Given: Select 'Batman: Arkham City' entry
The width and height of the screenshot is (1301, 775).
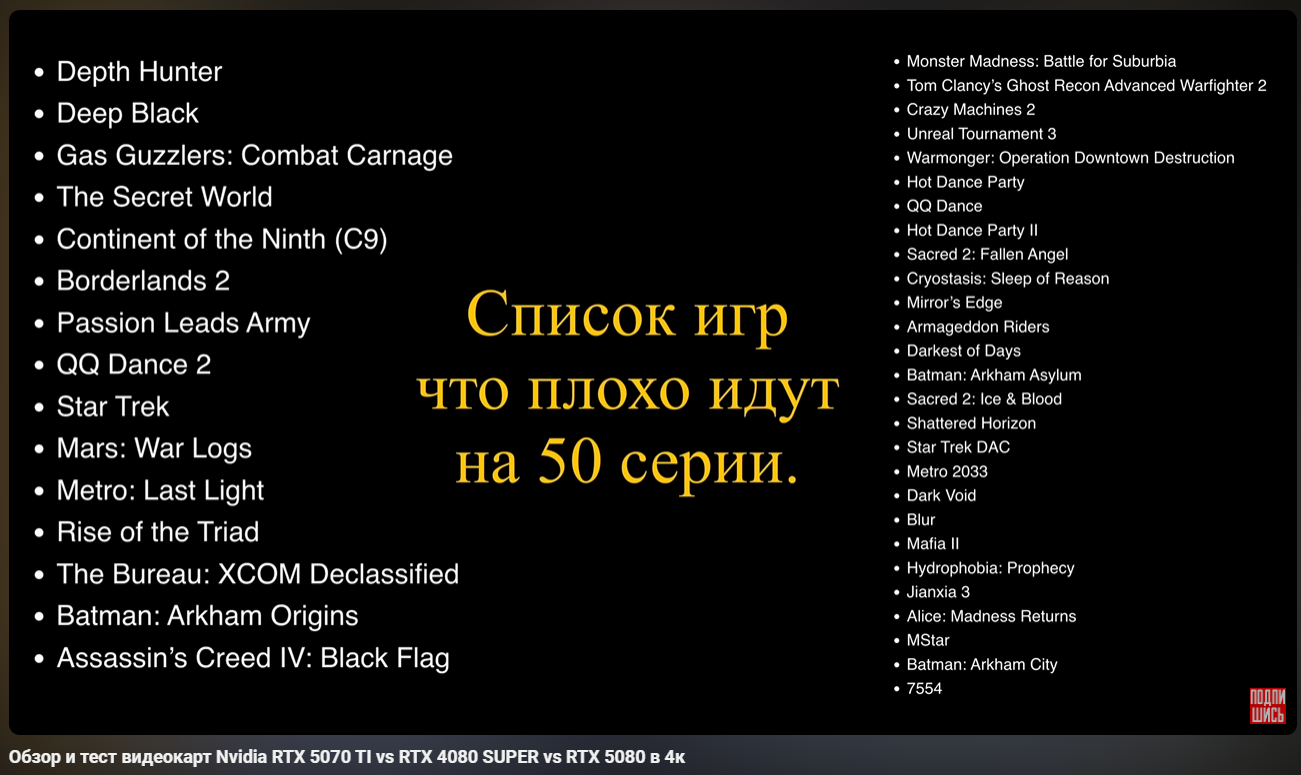Looking at the screenshot, I should 982,664.
